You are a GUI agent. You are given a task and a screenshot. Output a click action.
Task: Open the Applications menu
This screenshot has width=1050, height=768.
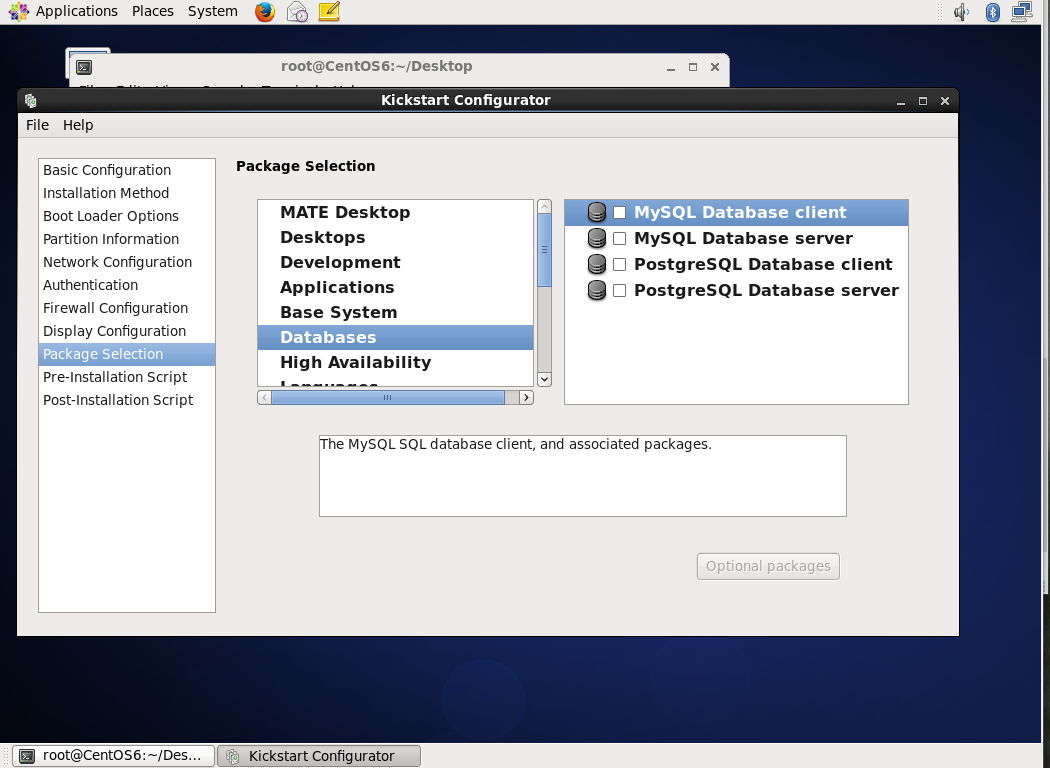77,11
